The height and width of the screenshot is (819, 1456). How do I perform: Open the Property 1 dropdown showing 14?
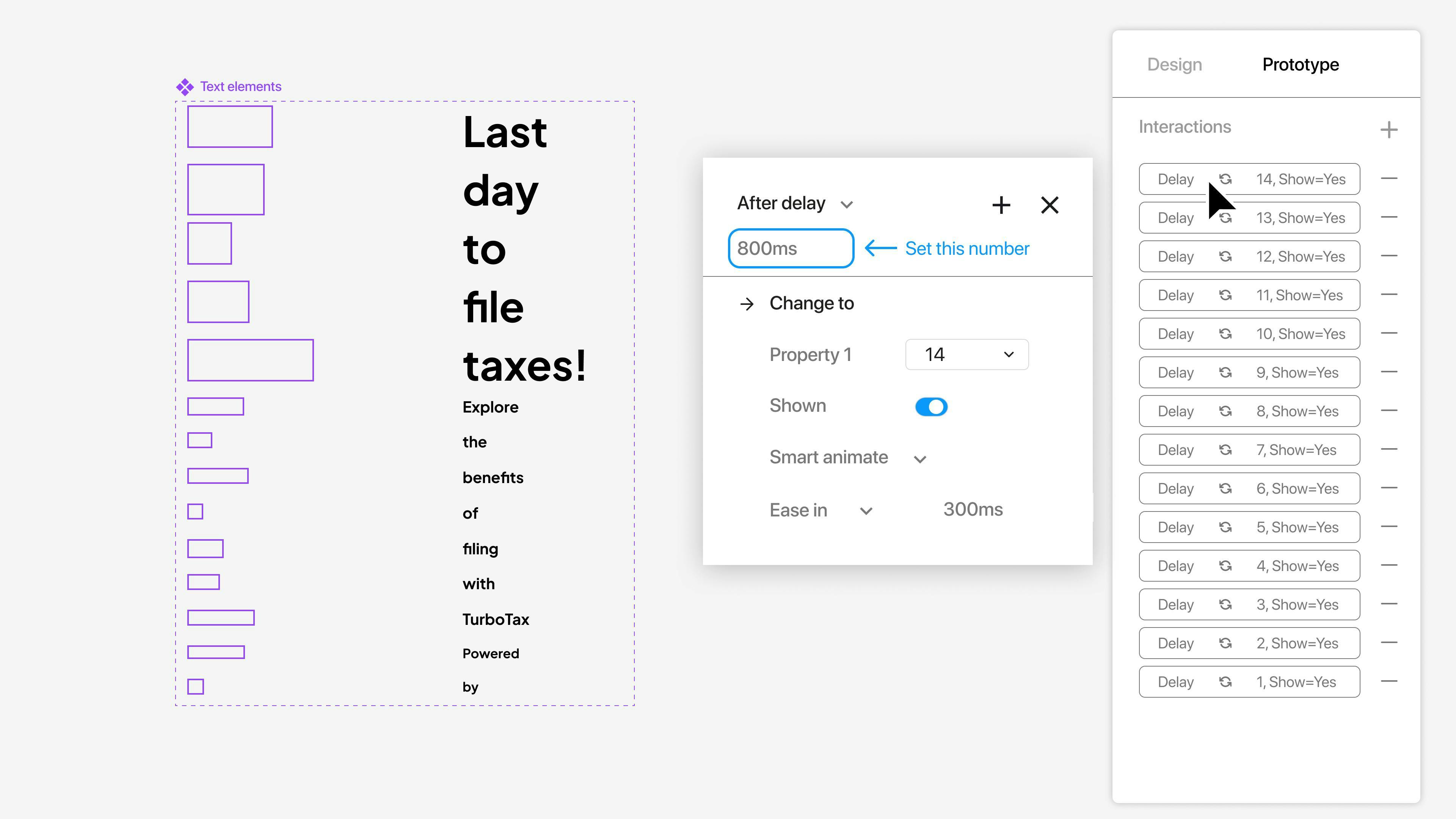point(966,355)
